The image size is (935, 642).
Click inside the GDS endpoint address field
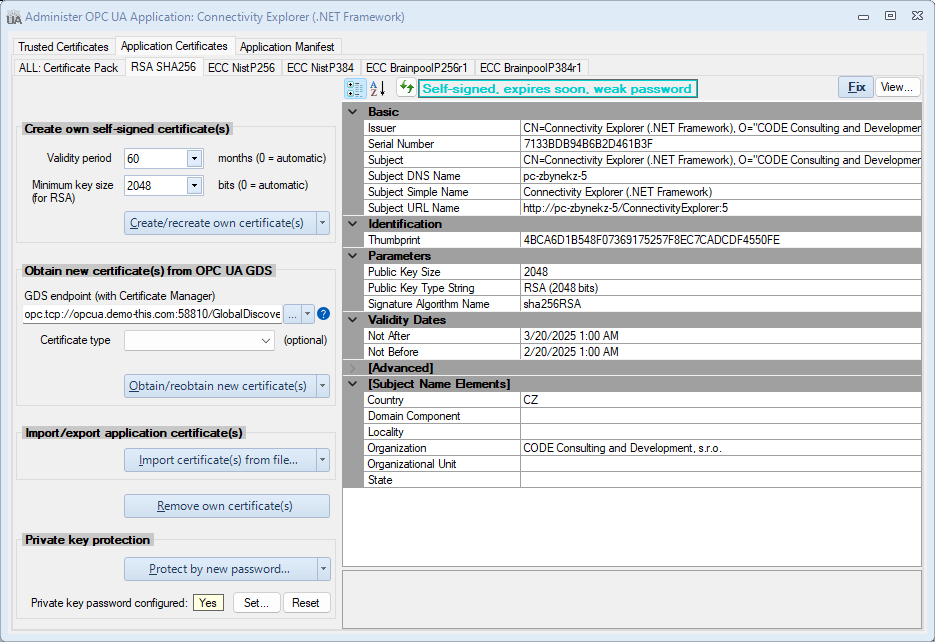pyautogui.click(x=150, y=313)
